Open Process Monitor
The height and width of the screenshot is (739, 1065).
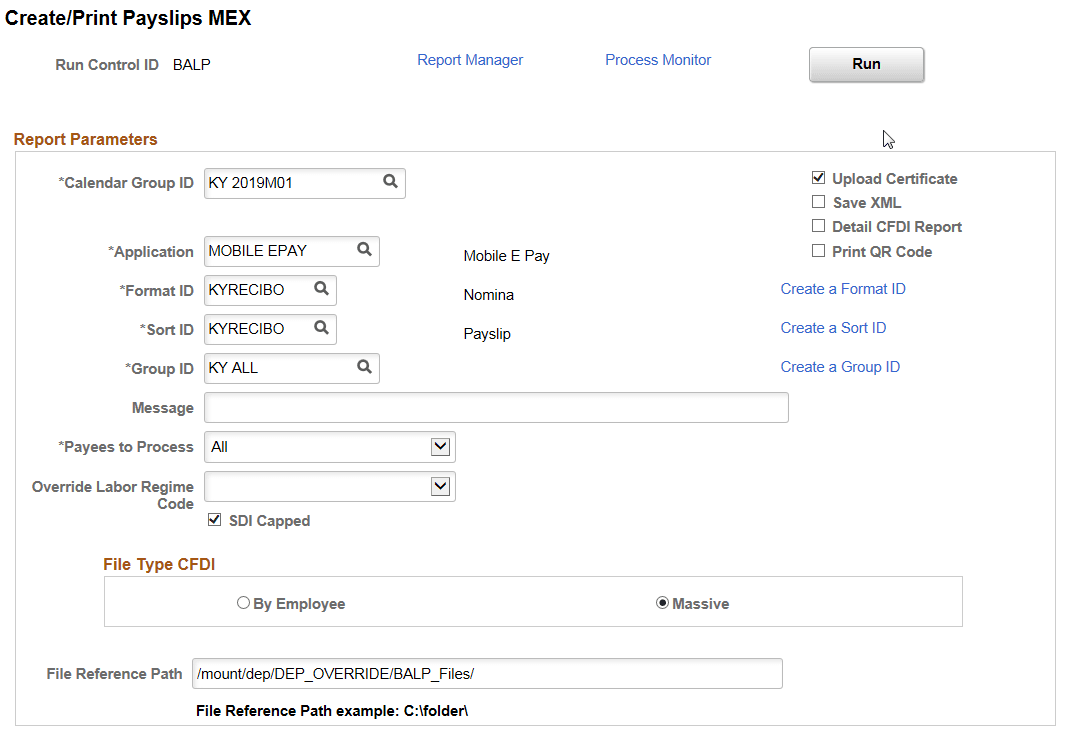[x=657, y=60]
